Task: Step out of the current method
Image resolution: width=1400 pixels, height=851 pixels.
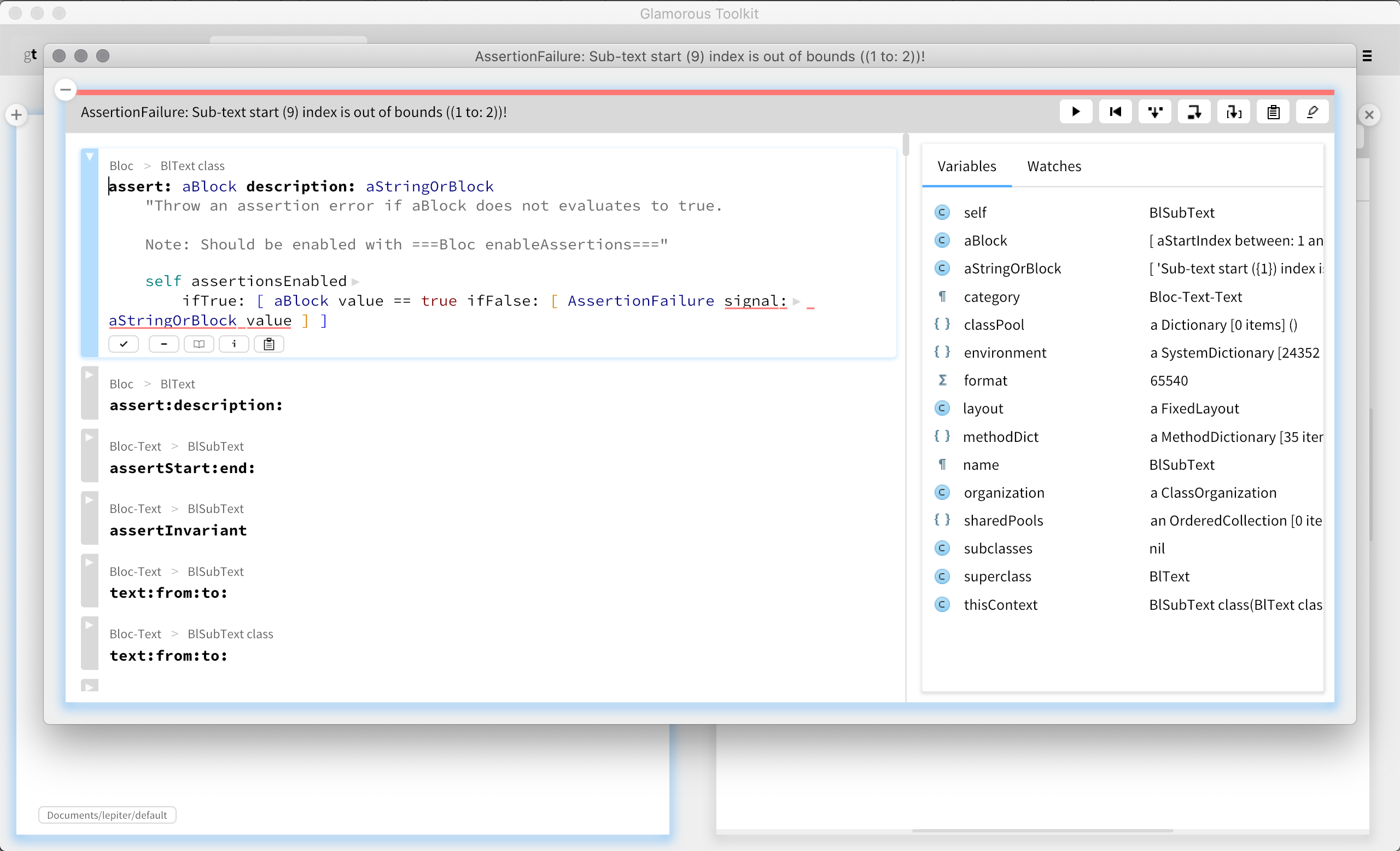Action: [1233, 112]
